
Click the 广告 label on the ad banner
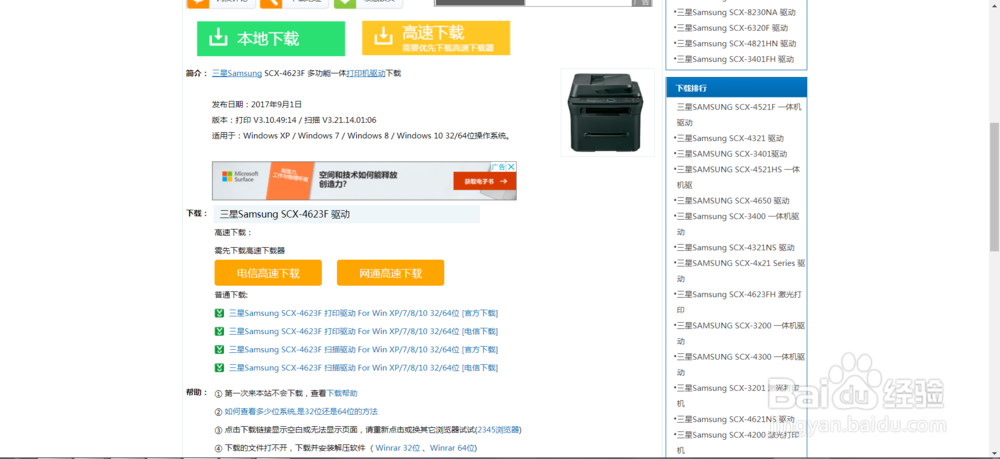click(498, 166)
